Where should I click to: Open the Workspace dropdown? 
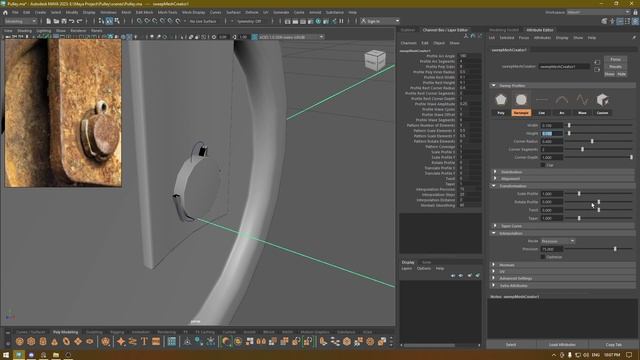point(598,12)
